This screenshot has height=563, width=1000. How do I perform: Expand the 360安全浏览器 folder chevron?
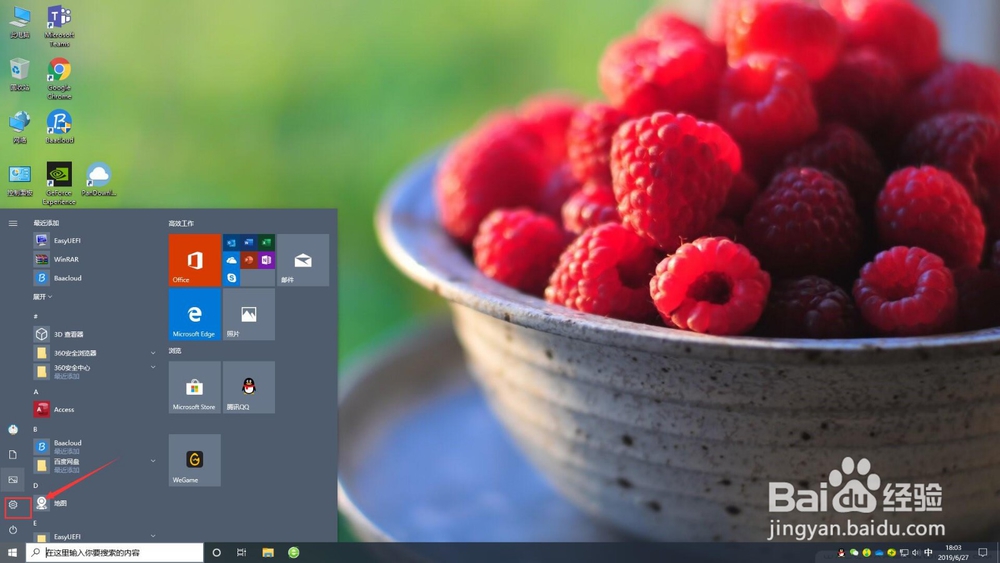pos(153,353)
